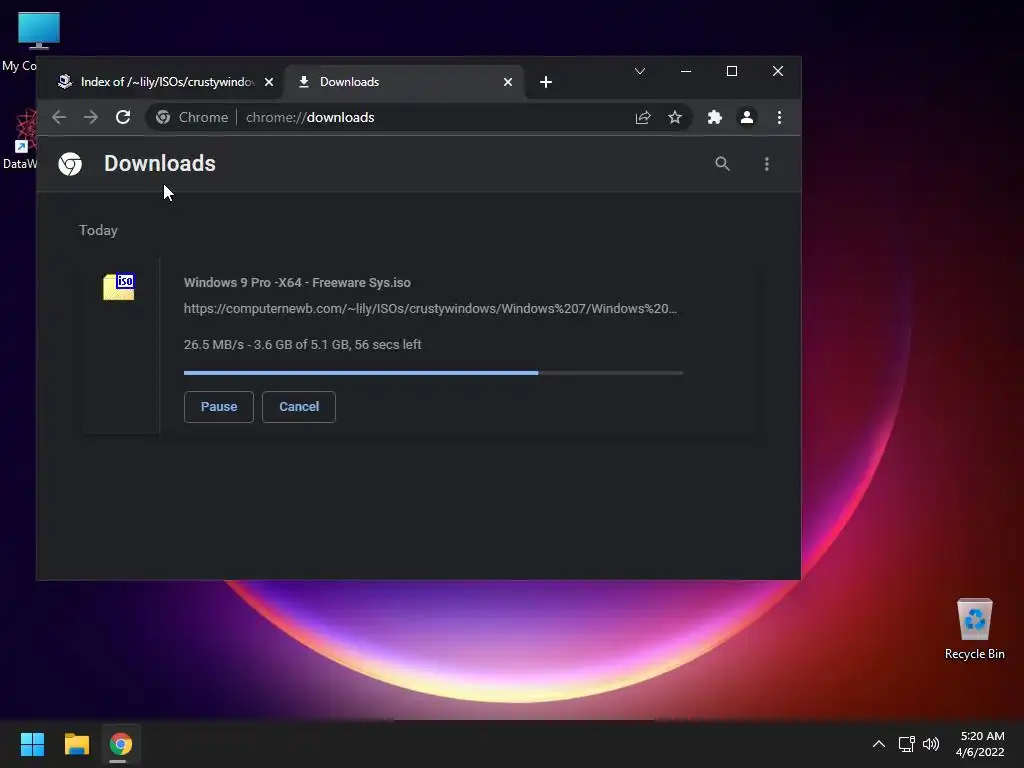The height and width of the screenshot is (768, 1024).
Task: Open the Chrome three-dot browser menu
Action: pyautogui.click(x=779, y=118)
